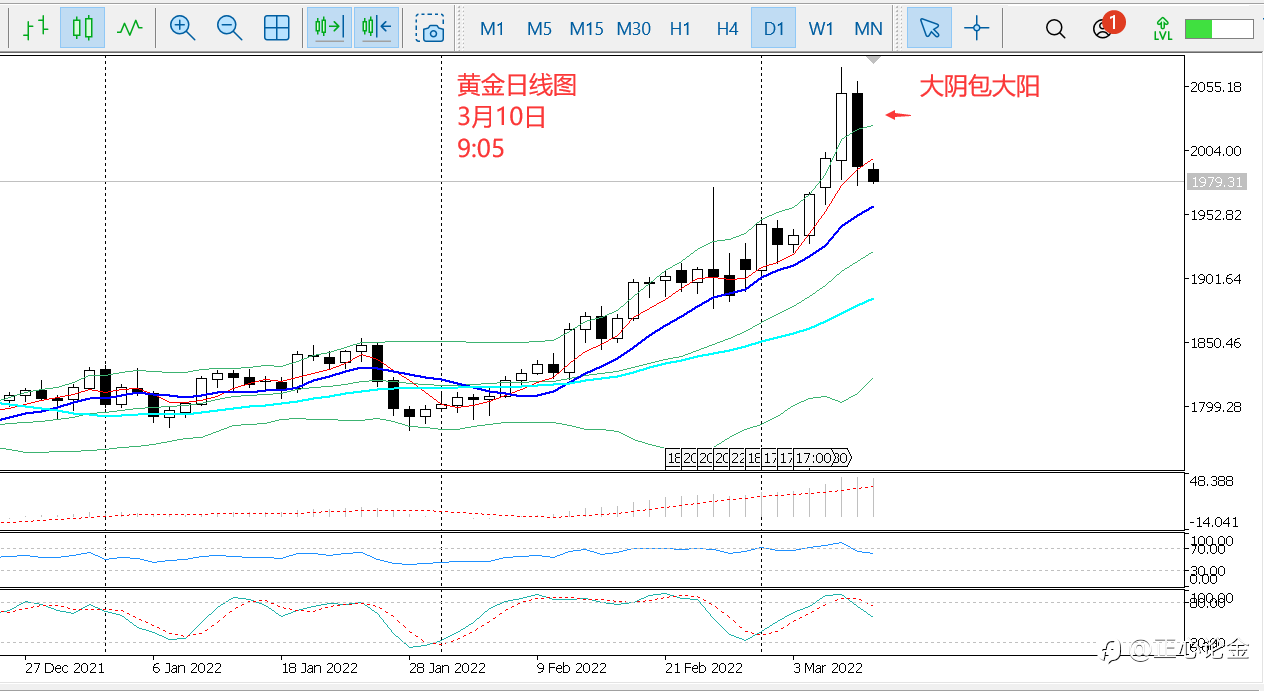Click the 6 Jan 2022 date label
1264x691 pixels.
(187, 667)
